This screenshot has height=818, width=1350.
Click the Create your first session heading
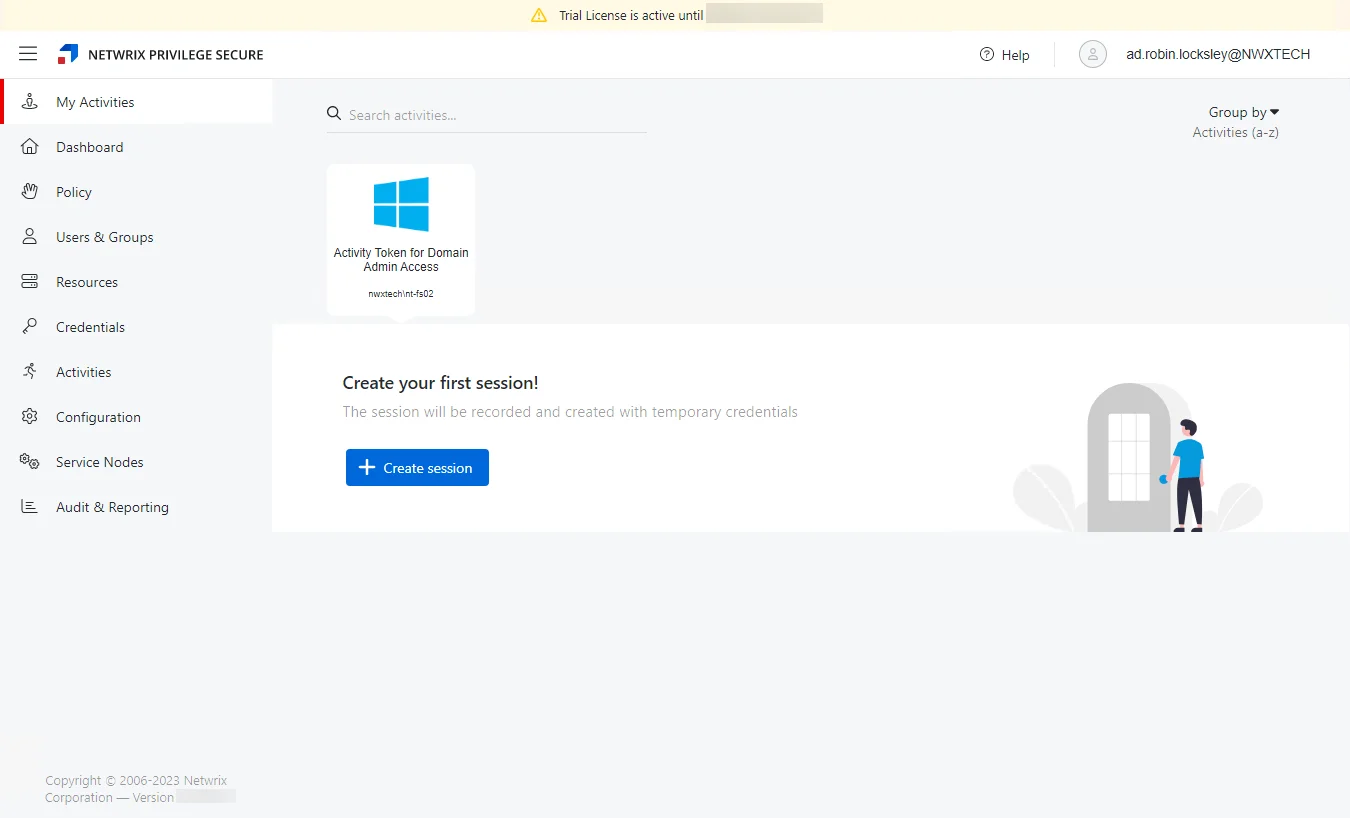pyautogui.click(x=440, y=382)
